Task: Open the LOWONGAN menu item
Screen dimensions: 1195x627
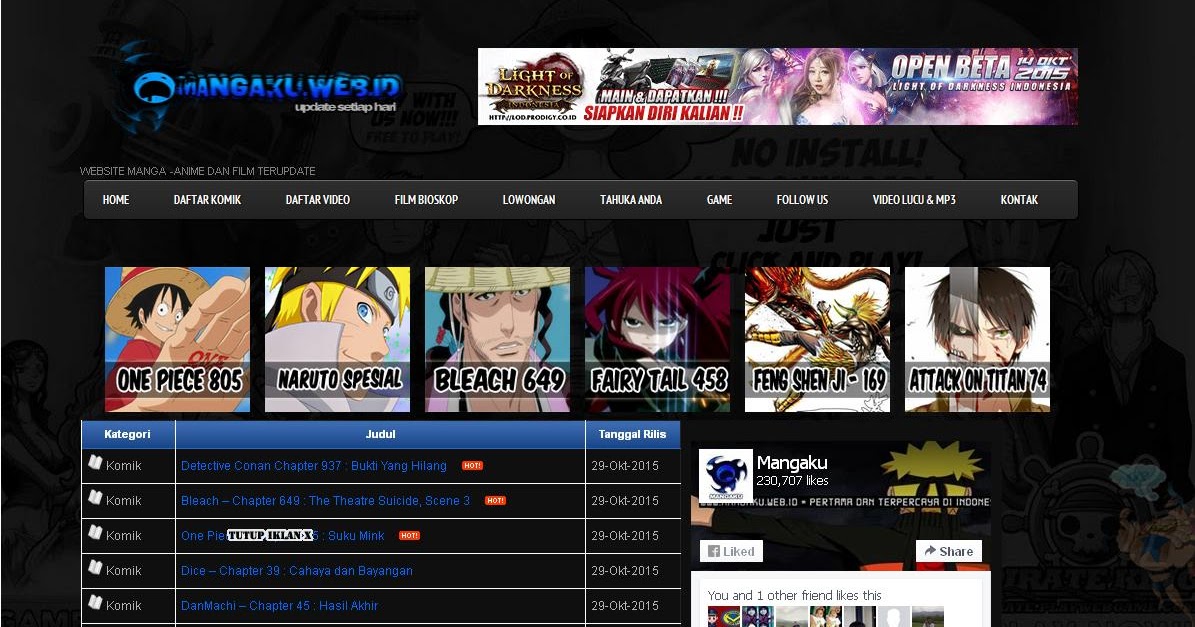Action: pos(529,200)
